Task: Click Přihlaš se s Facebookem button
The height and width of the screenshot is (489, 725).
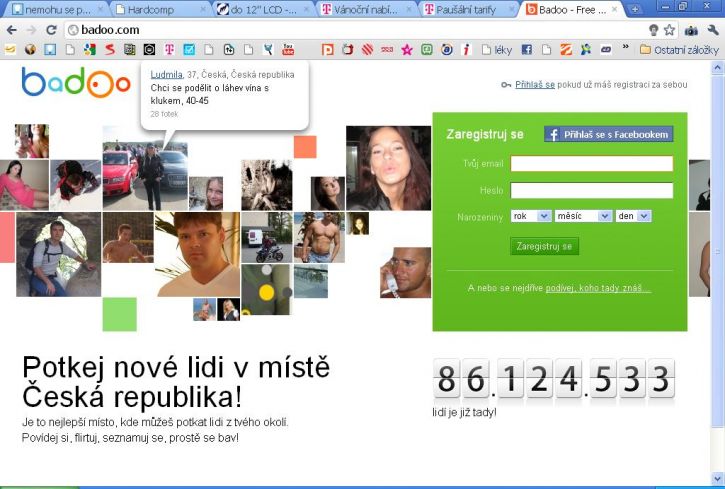Action: (608, 134)
